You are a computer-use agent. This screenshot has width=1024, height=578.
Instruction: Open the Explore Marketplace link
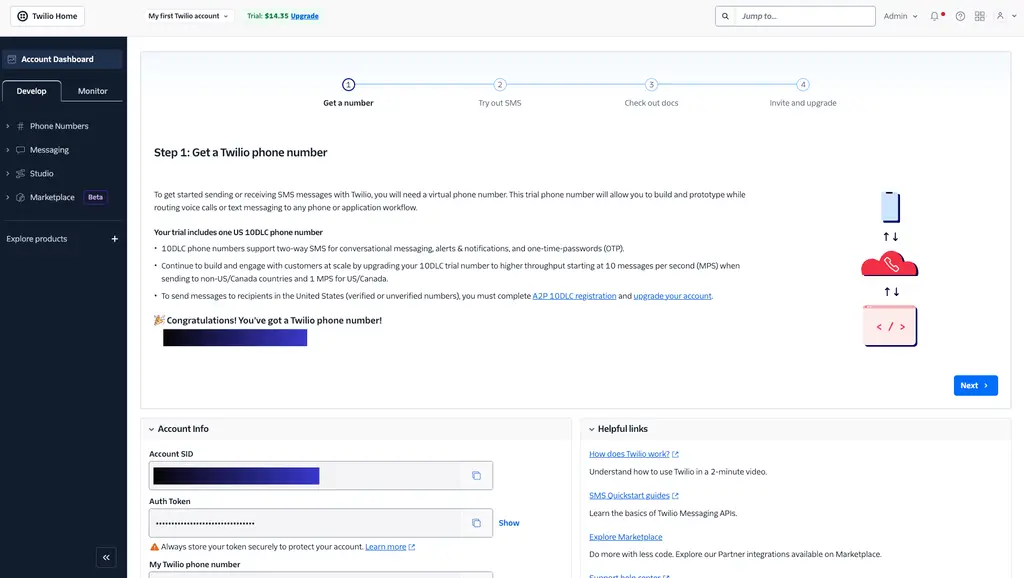[626, 537]
